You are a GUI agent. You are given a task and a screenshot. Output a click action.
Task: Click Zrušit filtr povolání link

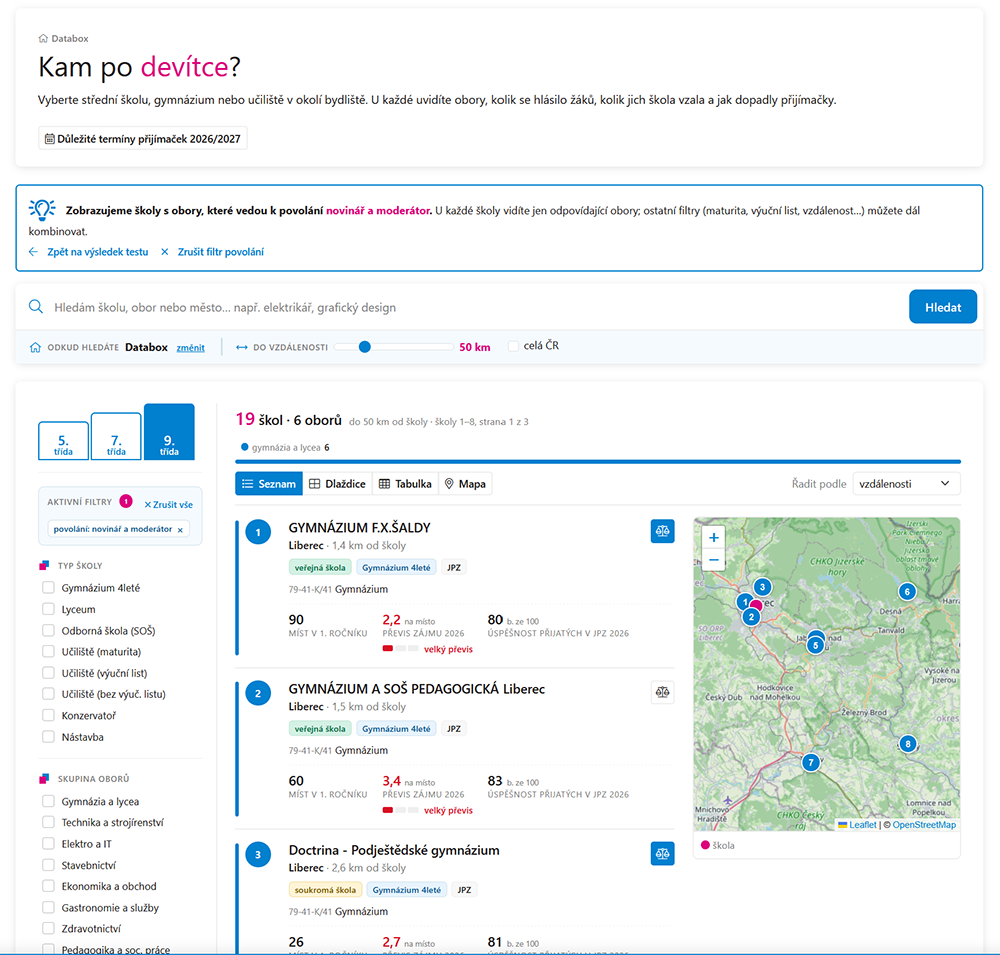tap(220, 252)
